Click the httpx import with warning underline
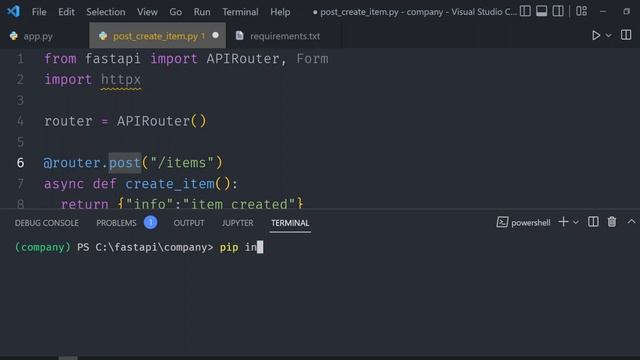This screenshot has width=640, height=360. pyautogui.click(x=121, y=79)
